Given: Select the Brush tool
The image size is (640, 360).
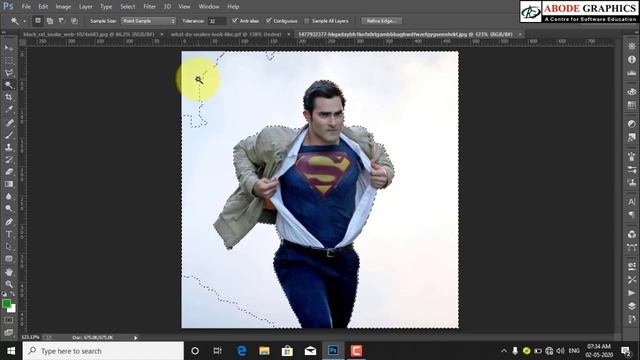Looking at the screenshot, I should click(9, 135).
